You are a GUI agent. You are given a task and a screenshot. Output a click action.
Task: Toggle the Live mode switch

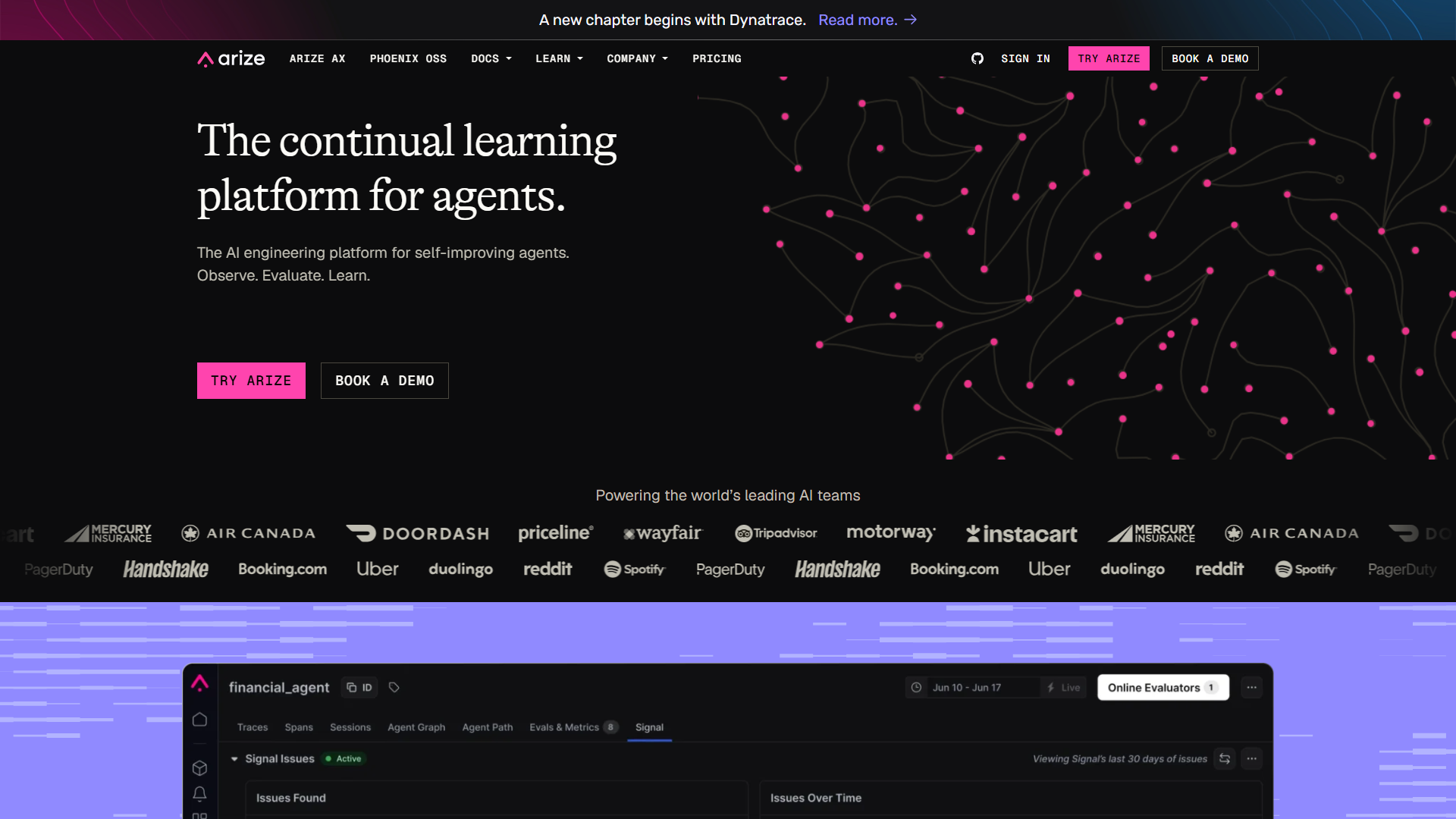1063,687
